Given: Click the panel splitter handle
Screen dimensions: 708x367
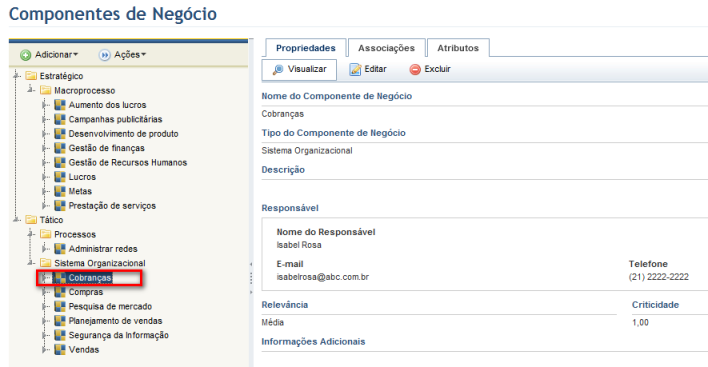Looking at the screenshot, I should pyautogui.click(x=251, y=279).
